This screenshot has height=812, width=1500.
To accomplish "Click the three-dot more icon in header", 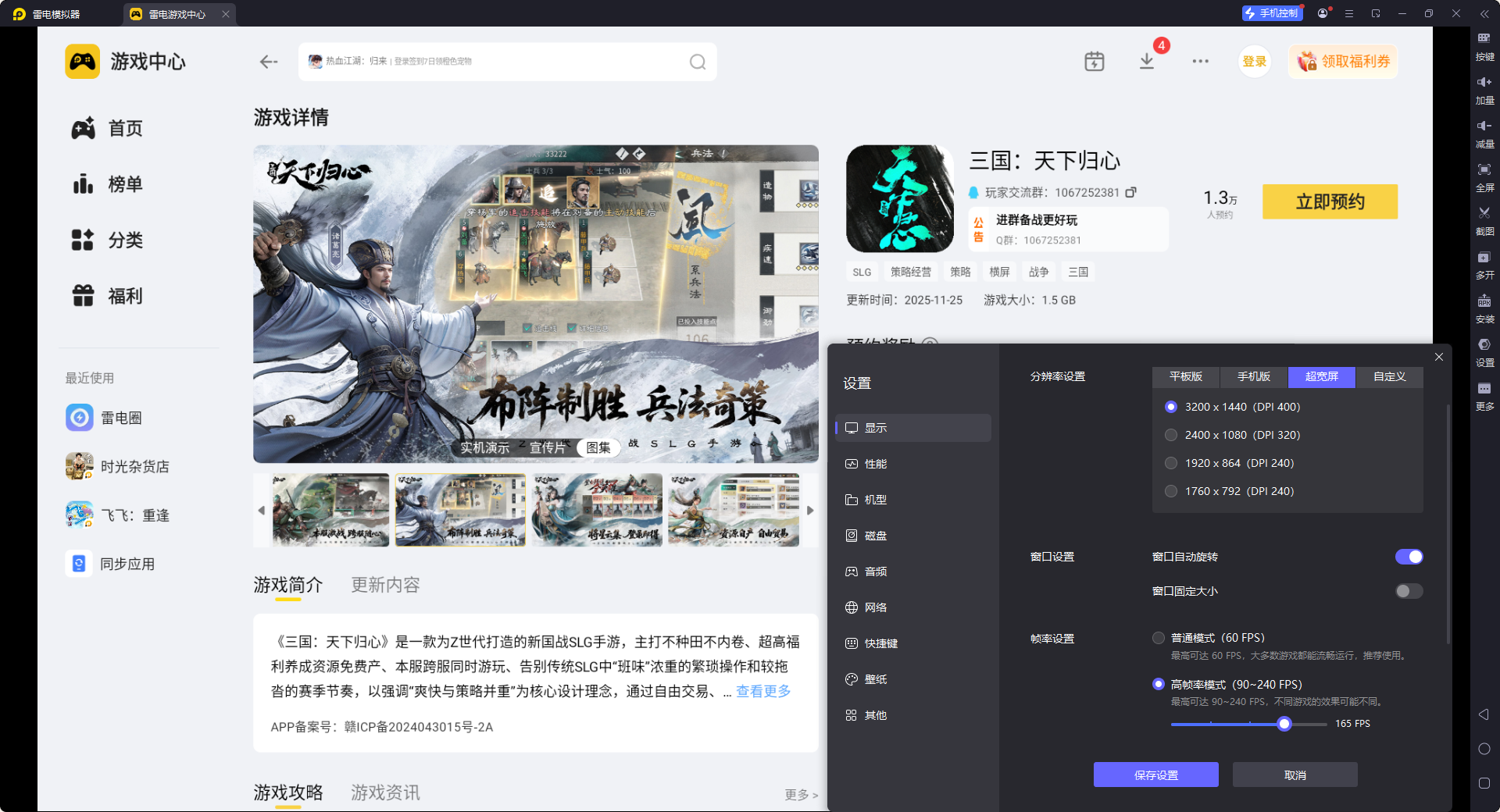I will [x=1201, y=61].
